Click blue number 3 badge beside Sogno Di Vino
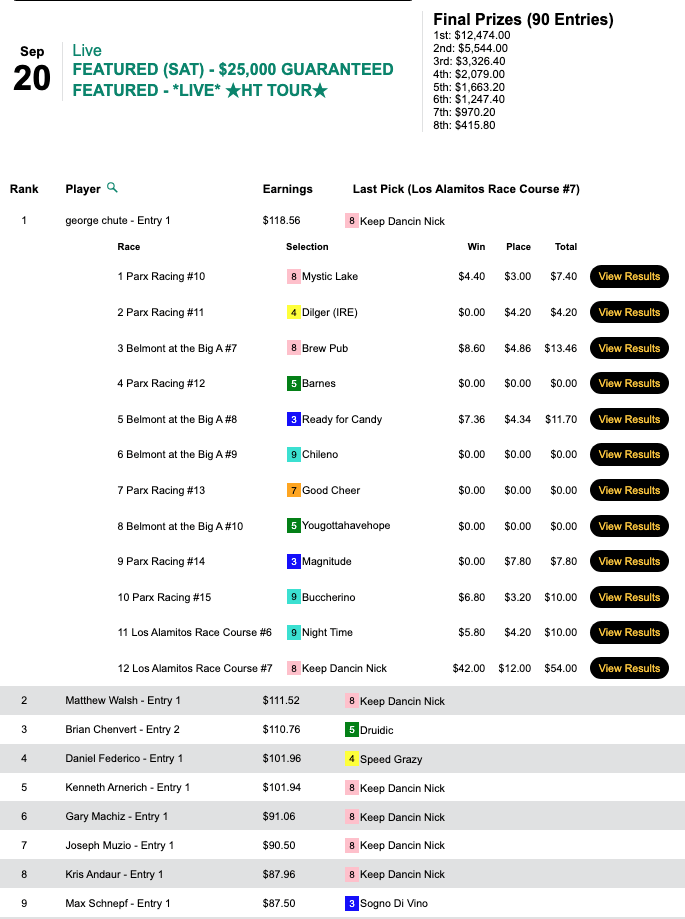The image size is (685, 919). pyautogui.click(x=351, y=903)
